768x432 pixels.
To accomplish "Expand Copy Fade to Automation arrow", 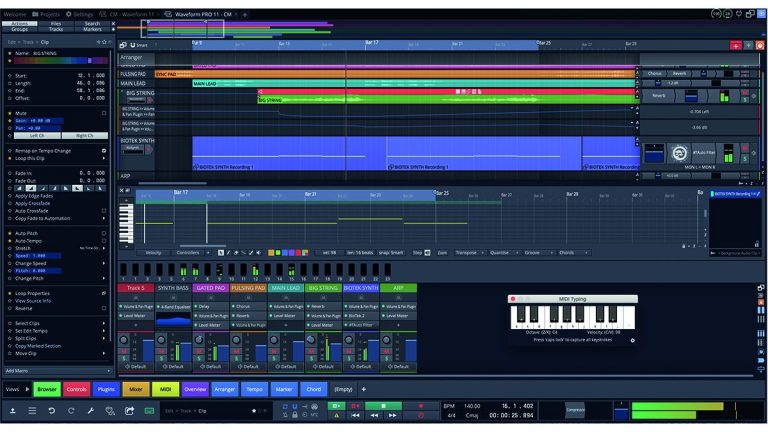I will [x=104, y=218].
